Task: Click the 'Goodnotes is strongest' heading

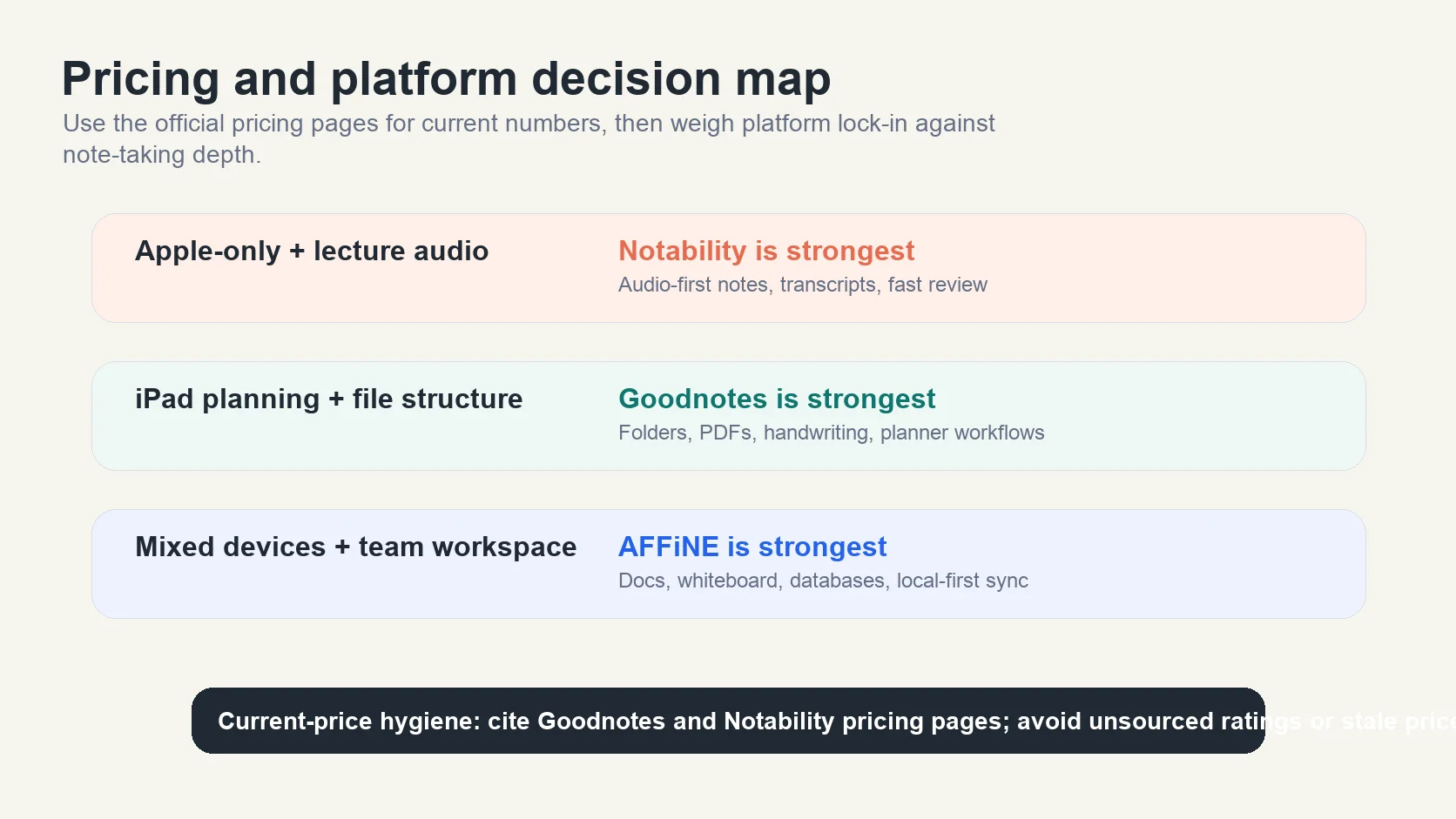Action: click(777, 399)
